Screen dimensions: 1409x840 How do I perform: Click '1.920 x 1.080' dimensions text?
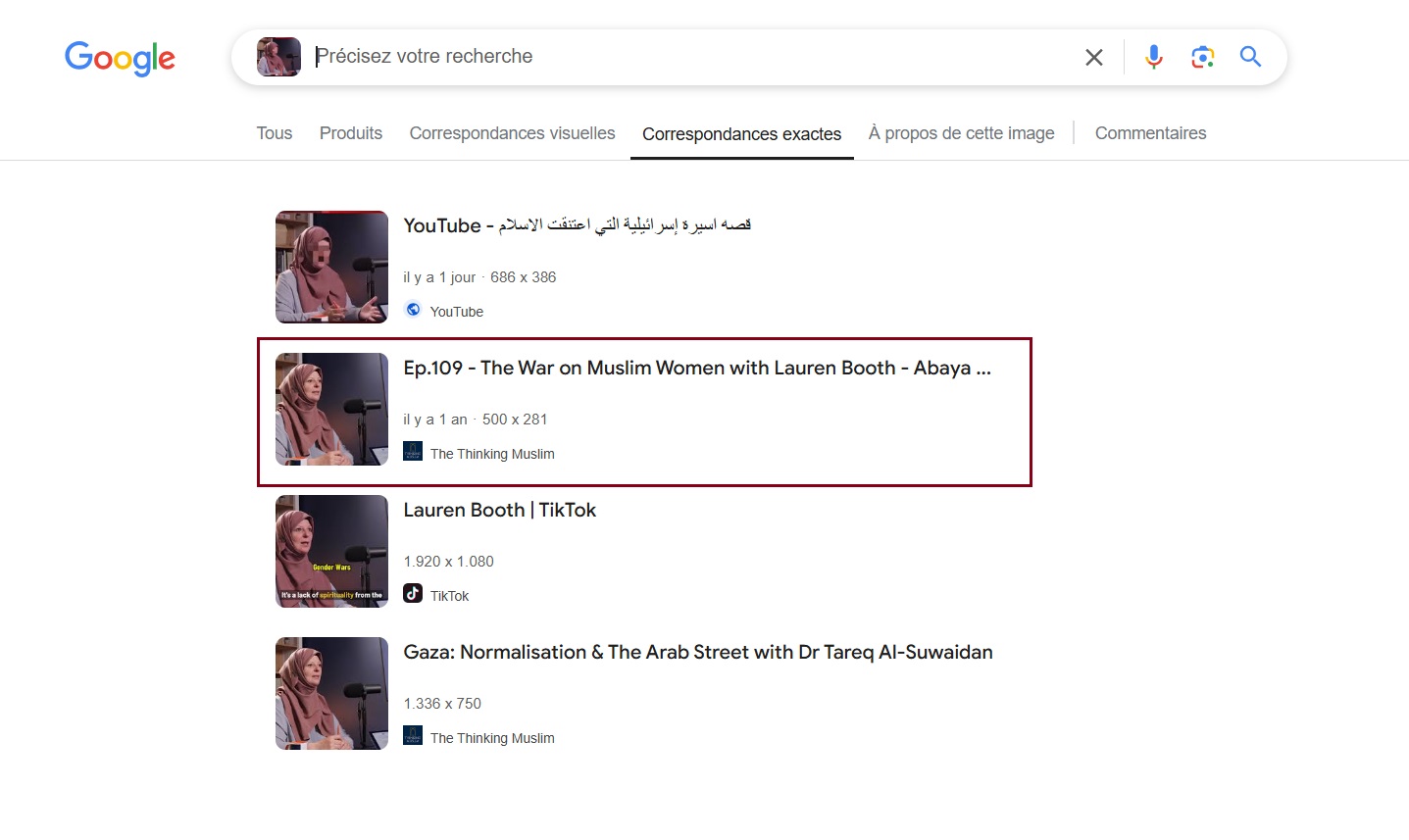(x=449, y=562)
